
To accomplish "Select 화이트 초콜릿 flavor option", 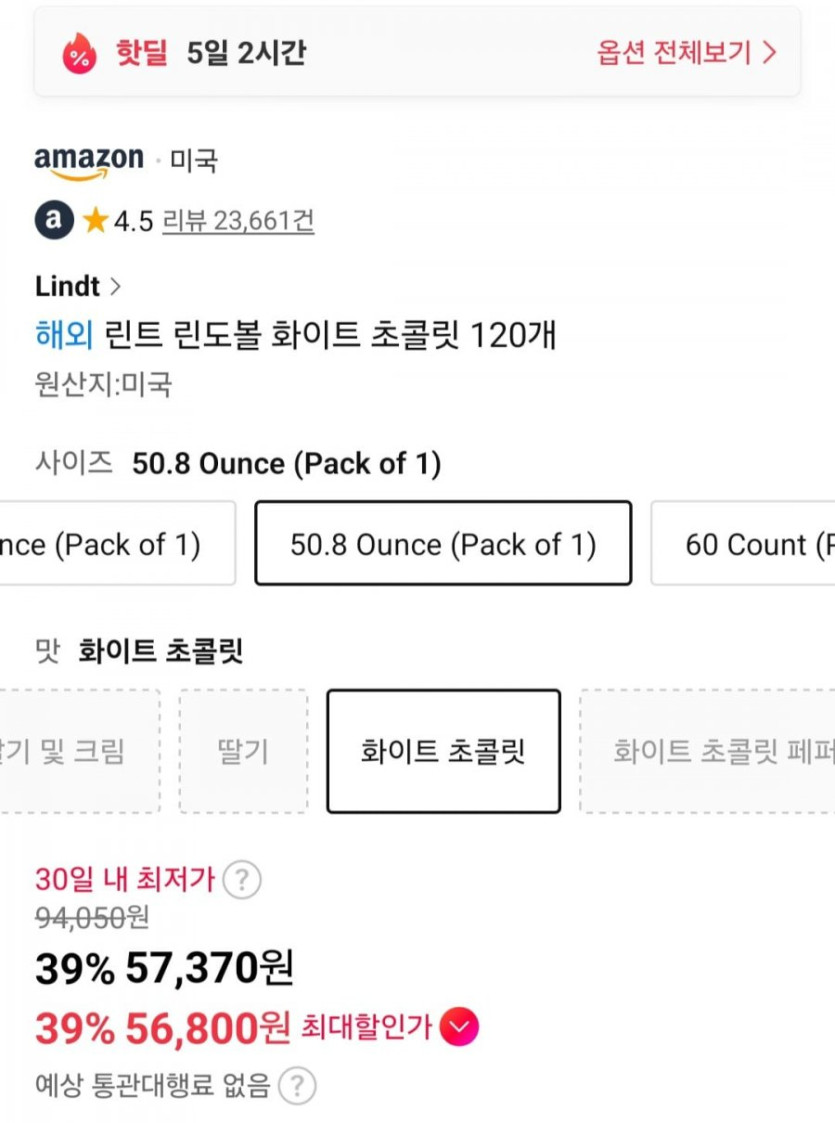I will pos(443,751).
